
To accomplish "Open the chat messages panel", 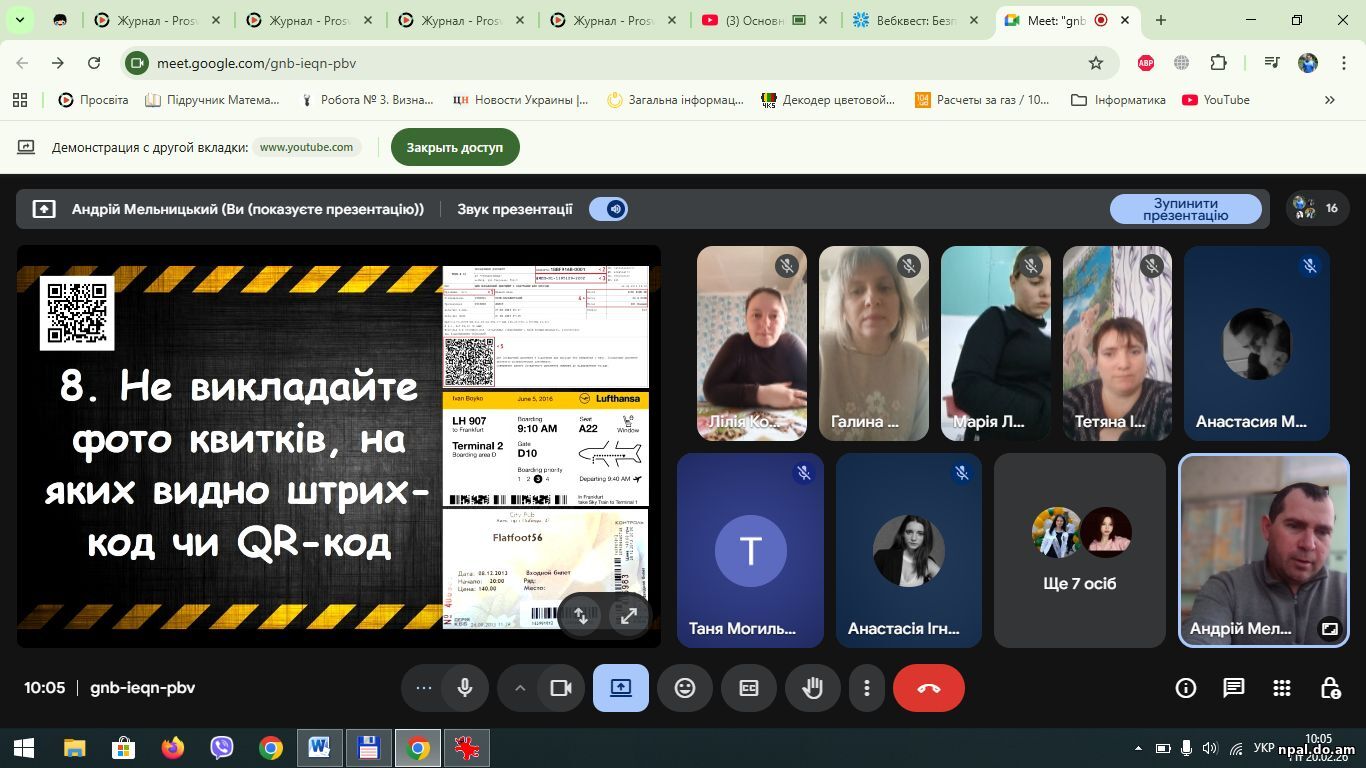I will point(1234,688).
